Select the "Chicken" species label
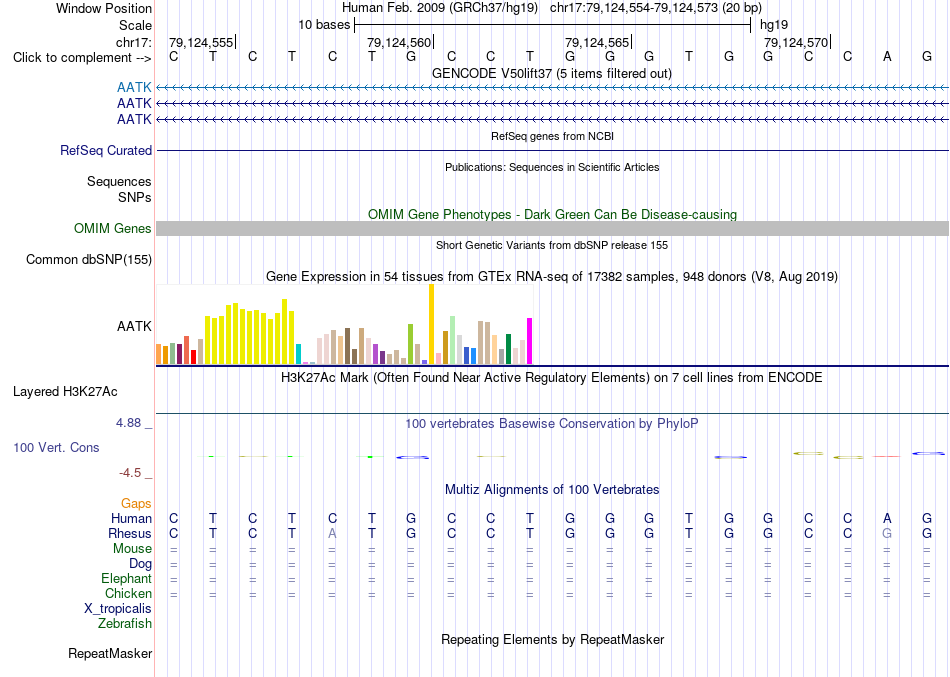Image resolution: width=950 pixels, height=677 pixels. coord(128,593)
